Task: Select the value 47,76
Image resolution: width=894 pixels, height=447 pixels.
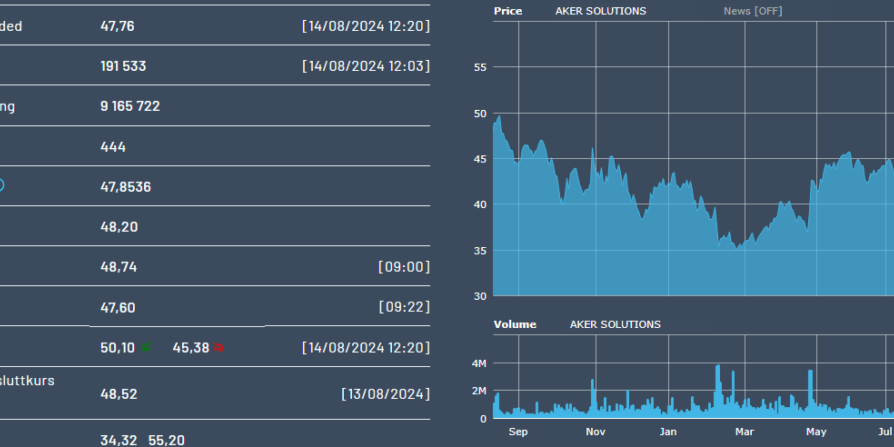Action: coord(117,26)
